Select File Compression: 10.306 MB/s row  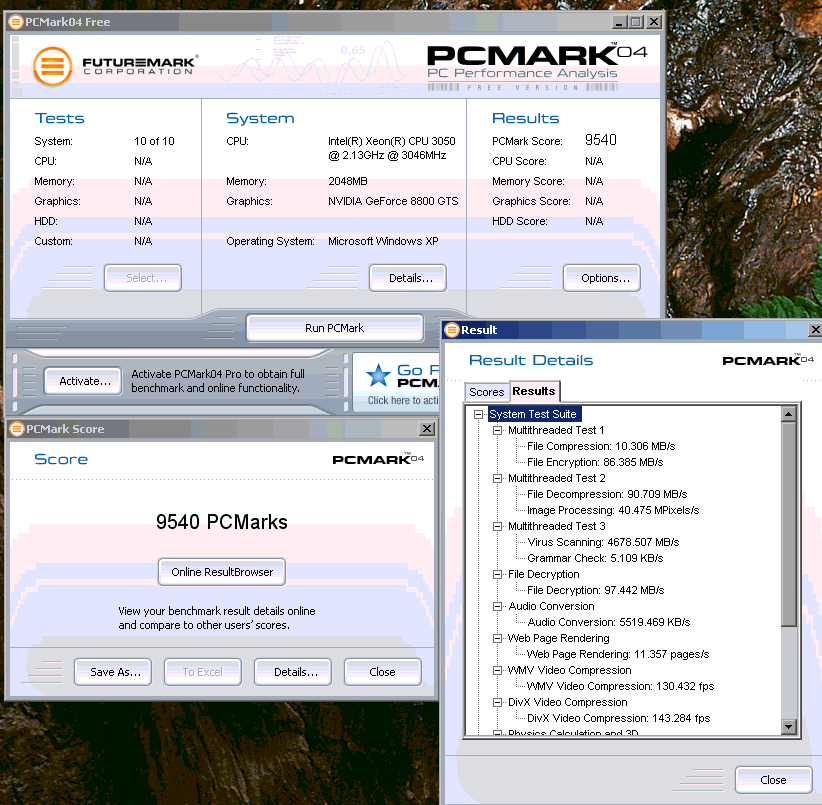601,447
